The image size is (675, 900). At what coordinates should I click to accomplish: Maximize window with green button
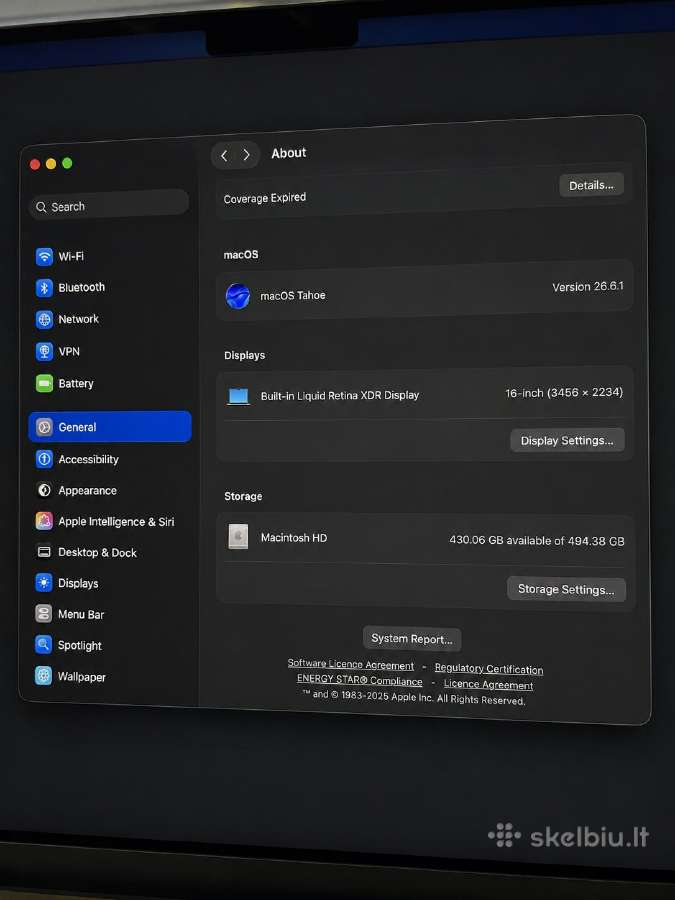pyautogui.click(x=67, y=164)
